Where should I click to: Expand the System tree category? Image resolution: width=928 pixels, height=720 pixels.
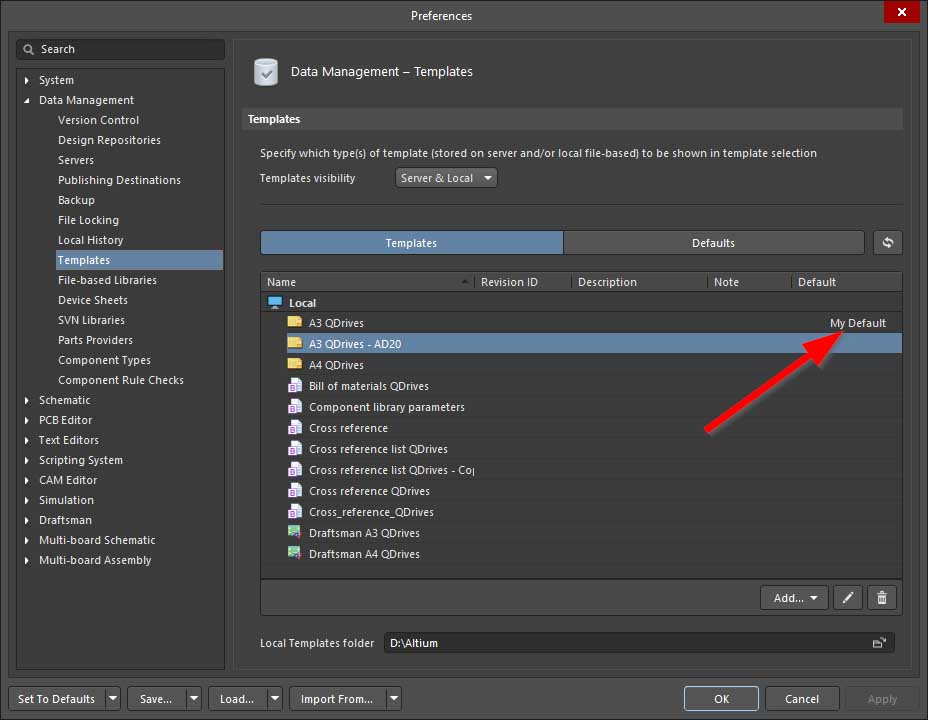point(27,80)
